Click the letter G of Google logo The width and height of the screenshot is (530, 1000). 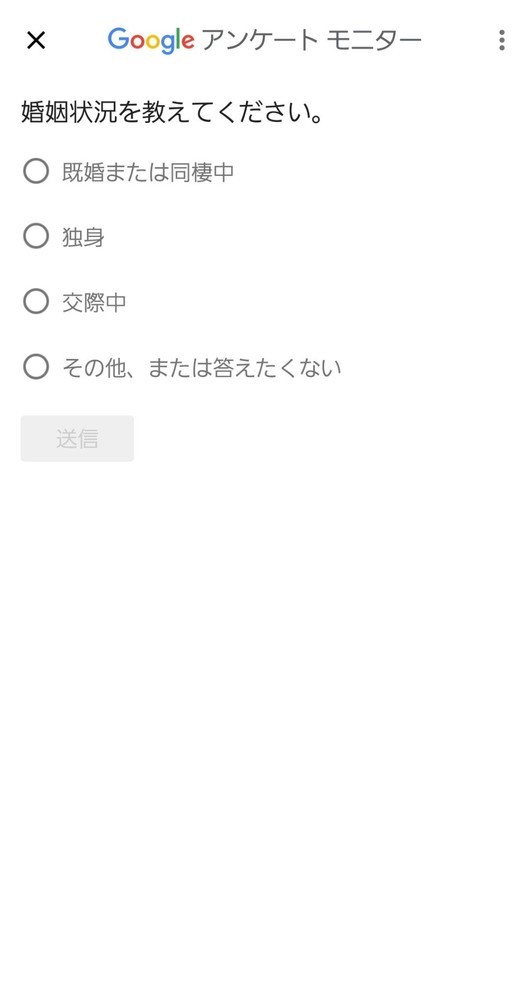(118, 39)
